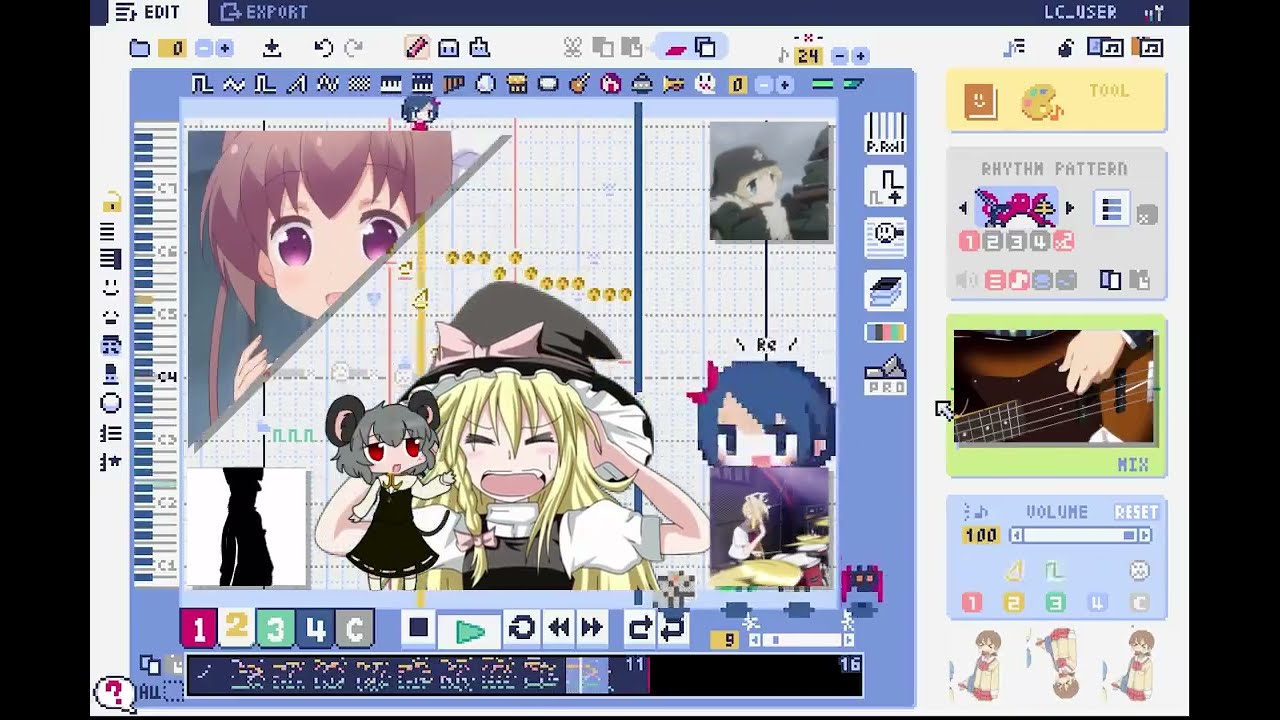Click the bottom speed slider track
The width and height of the screenshot is (1280, 720).
(x=800, y=640)
